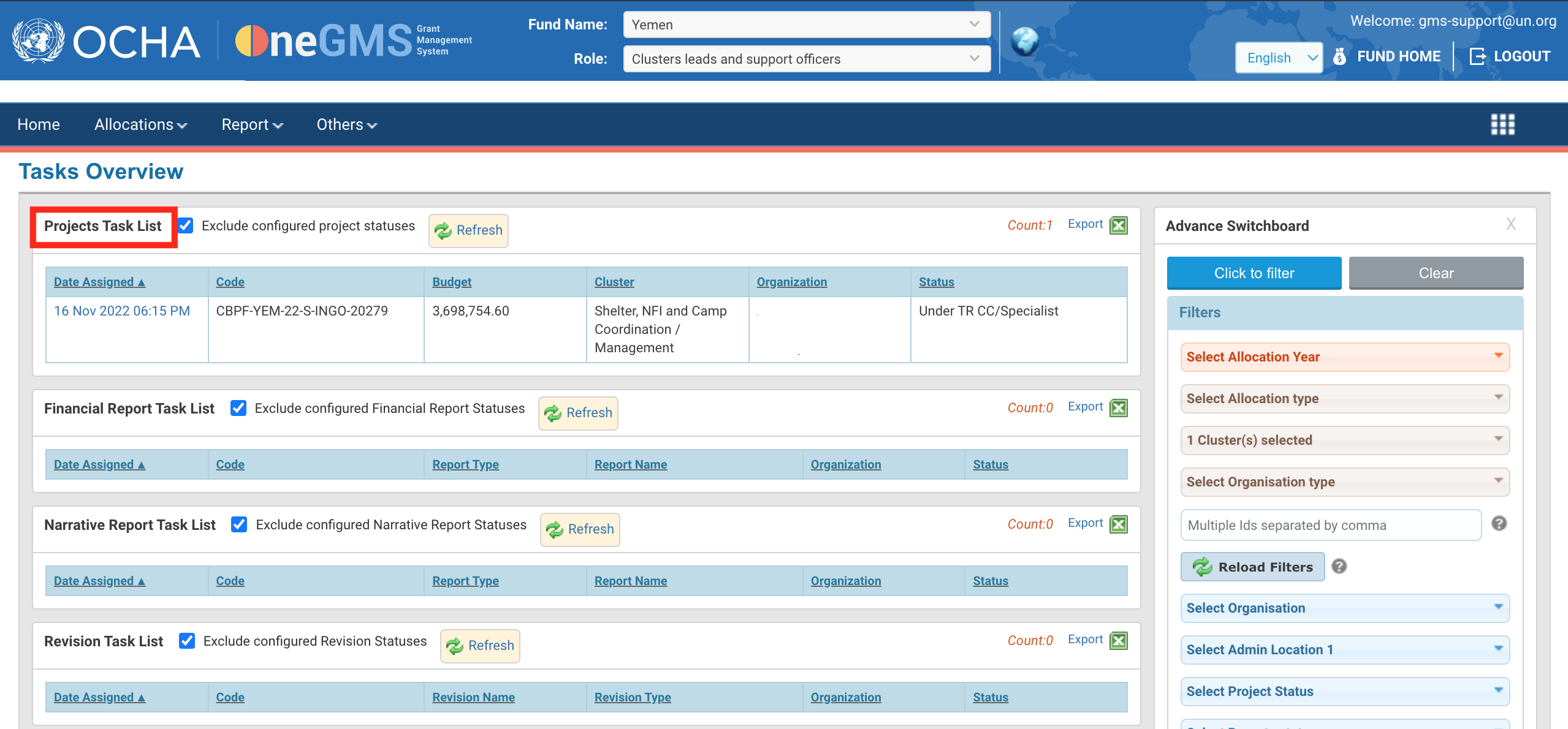Viewport: 1568px width, 729px height.
Task: Sort Financial Report list by Report Name
Action: [631, 464]
